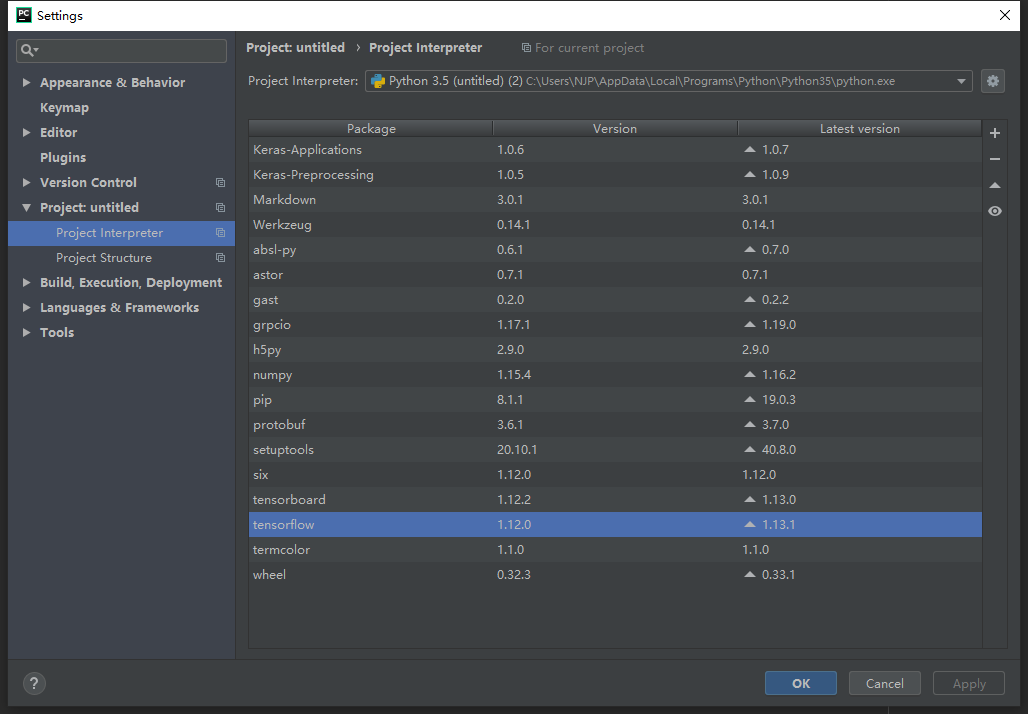Toggle show early releases eye icon
The image size is (1028, 714).
pos(995,211)
